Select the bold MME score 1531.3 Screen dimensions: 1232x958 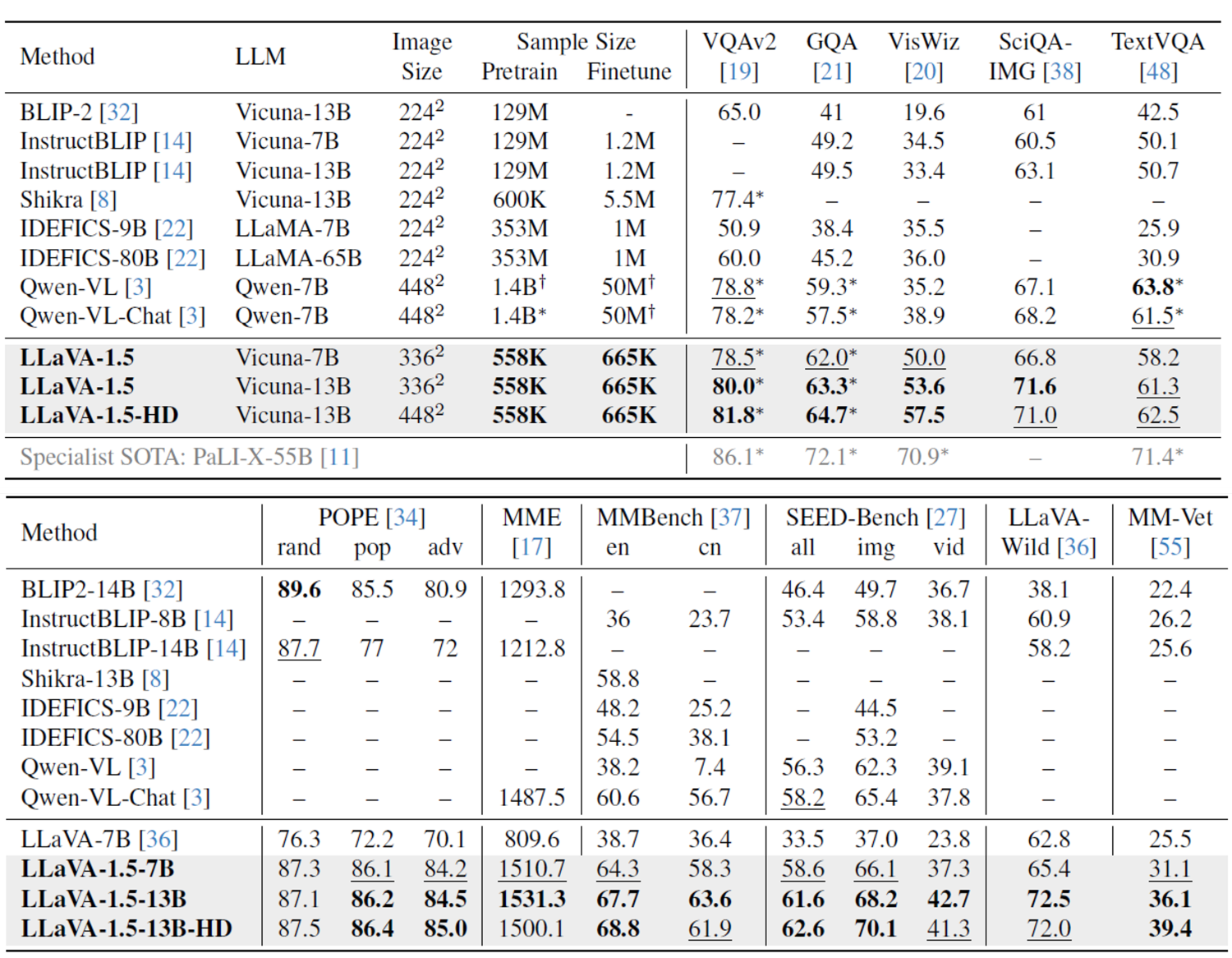click(531, 899)
